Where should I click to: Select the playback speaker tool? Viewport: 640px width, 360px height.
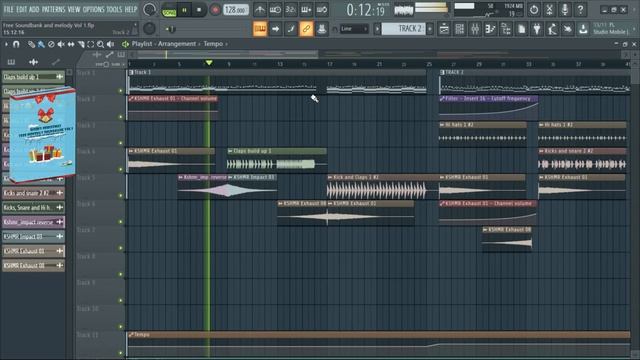[x=110, y=44]
